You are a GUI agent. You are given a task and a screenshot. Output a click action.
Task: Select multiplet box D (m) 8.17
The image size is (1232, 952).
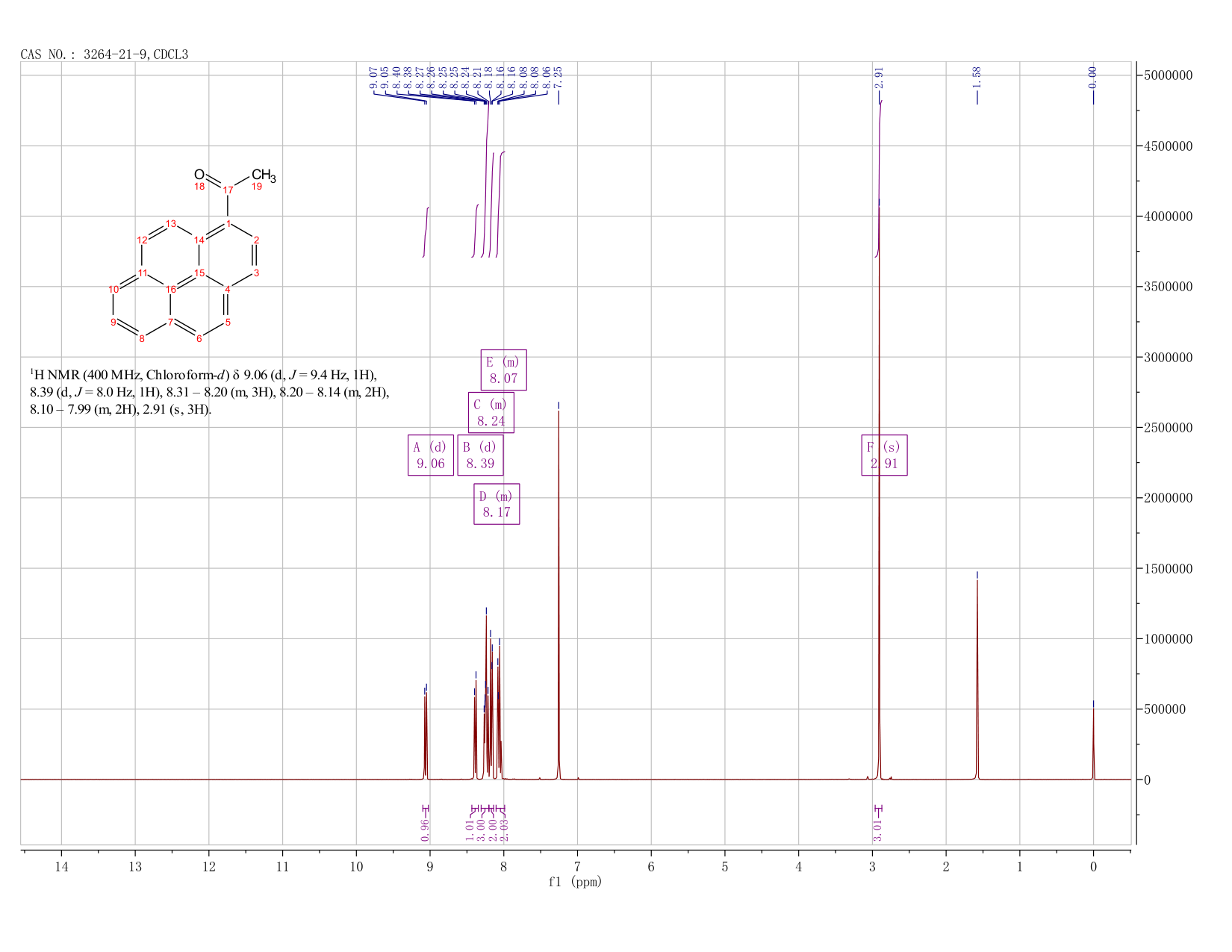[x=497, y=504]
